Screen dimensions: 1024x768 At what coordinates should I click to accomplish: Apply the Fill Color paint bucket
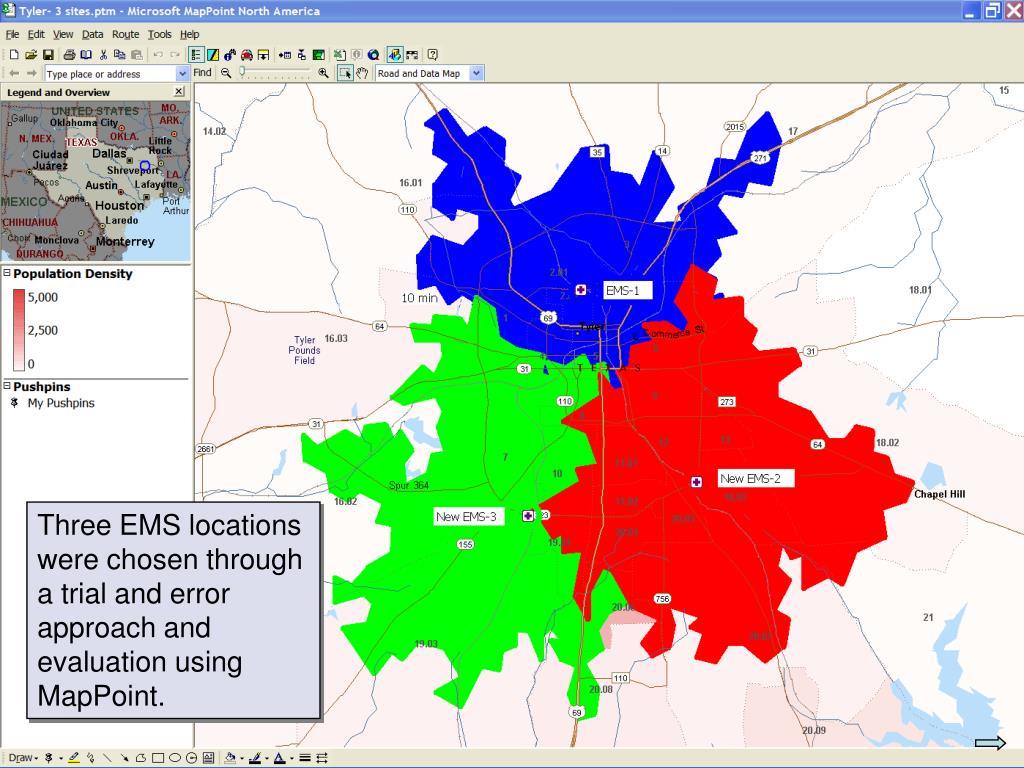(x=230, y=758)
